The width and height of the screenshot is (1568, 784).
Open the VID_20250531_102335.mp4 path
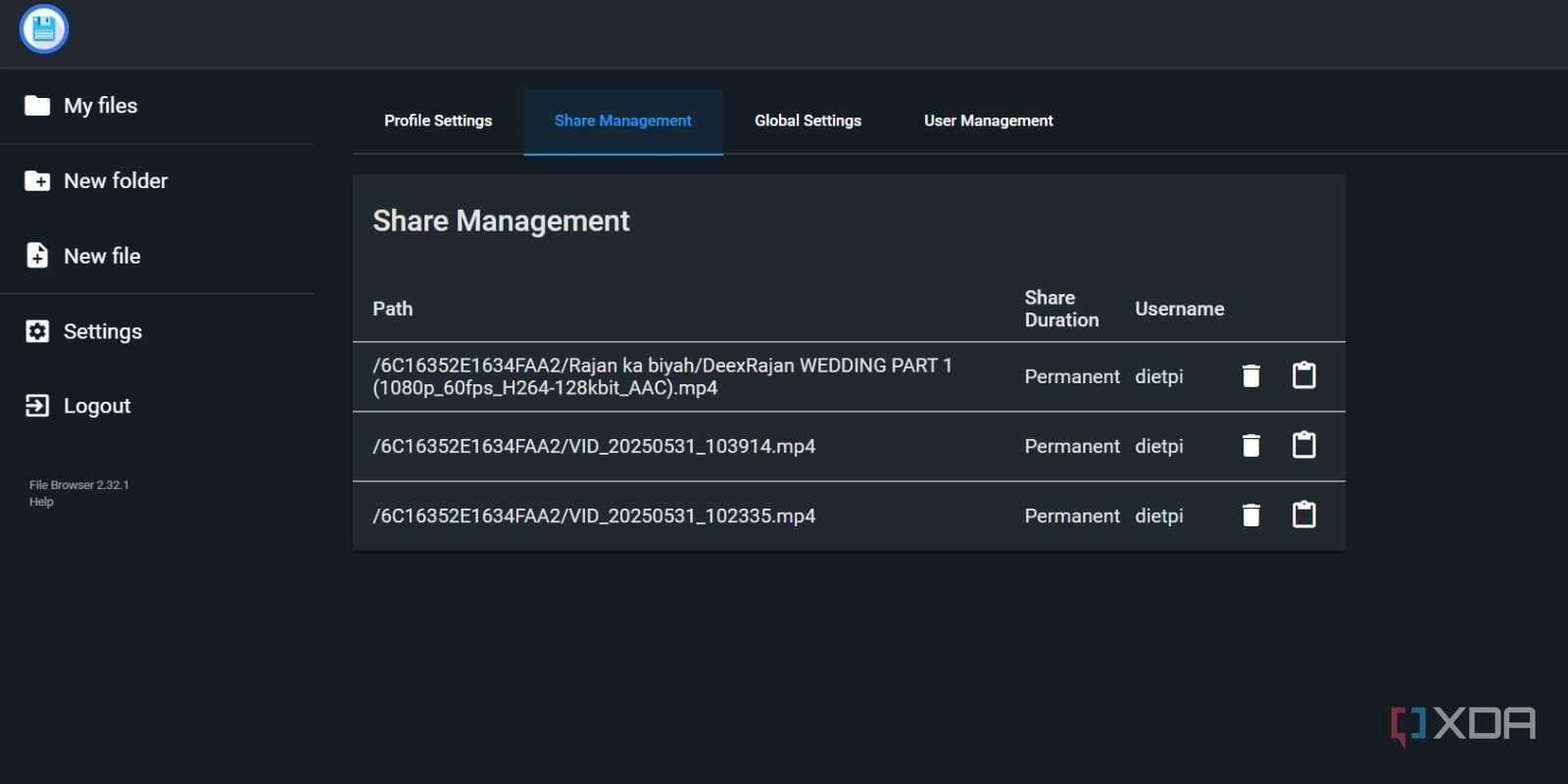point(594,515)
